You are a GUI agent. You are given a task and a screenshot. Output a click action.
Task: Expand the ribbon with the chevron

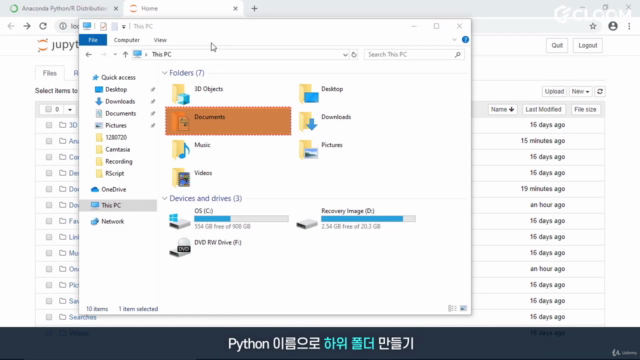(454, 40)
